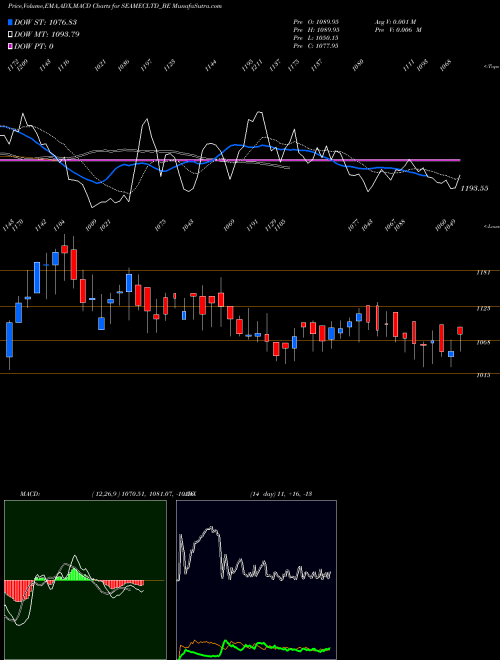Click the white DOW MT legend swatch
The image size is (500, 660).
(x=10, y=35)
